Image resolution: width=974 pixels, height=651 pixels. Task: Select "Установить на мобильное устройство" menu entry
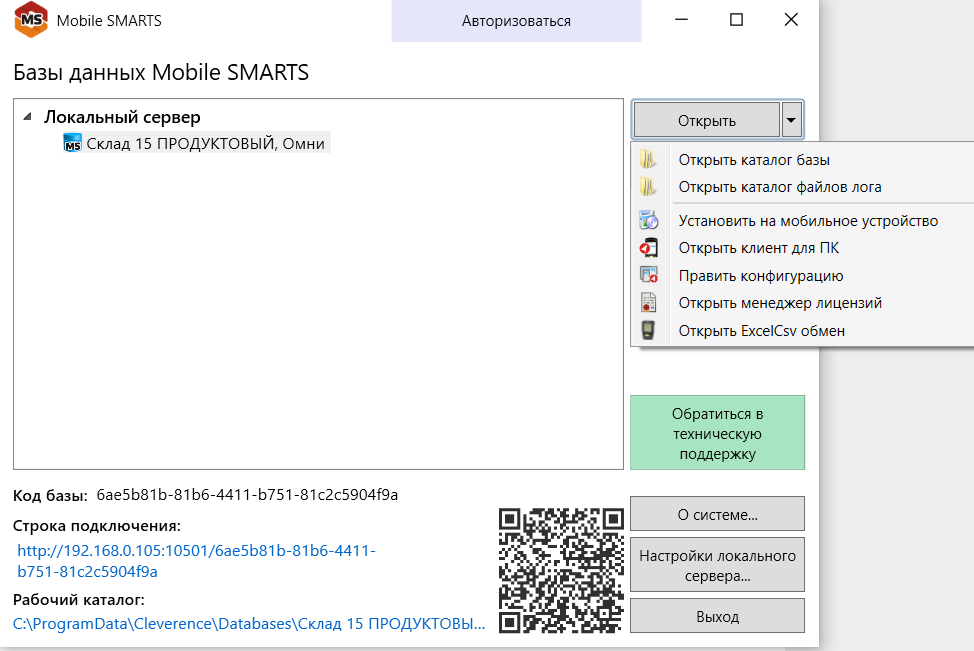point(802,221)
